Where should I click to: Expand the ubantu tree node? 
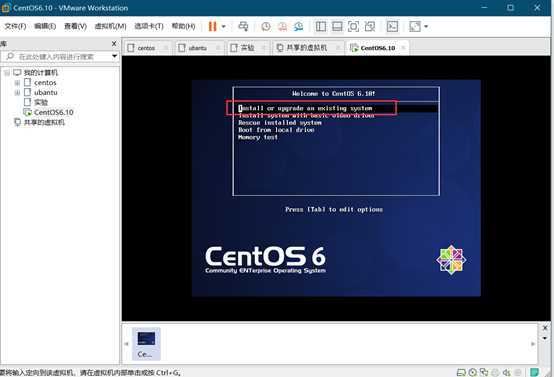(x=17, y=93)
